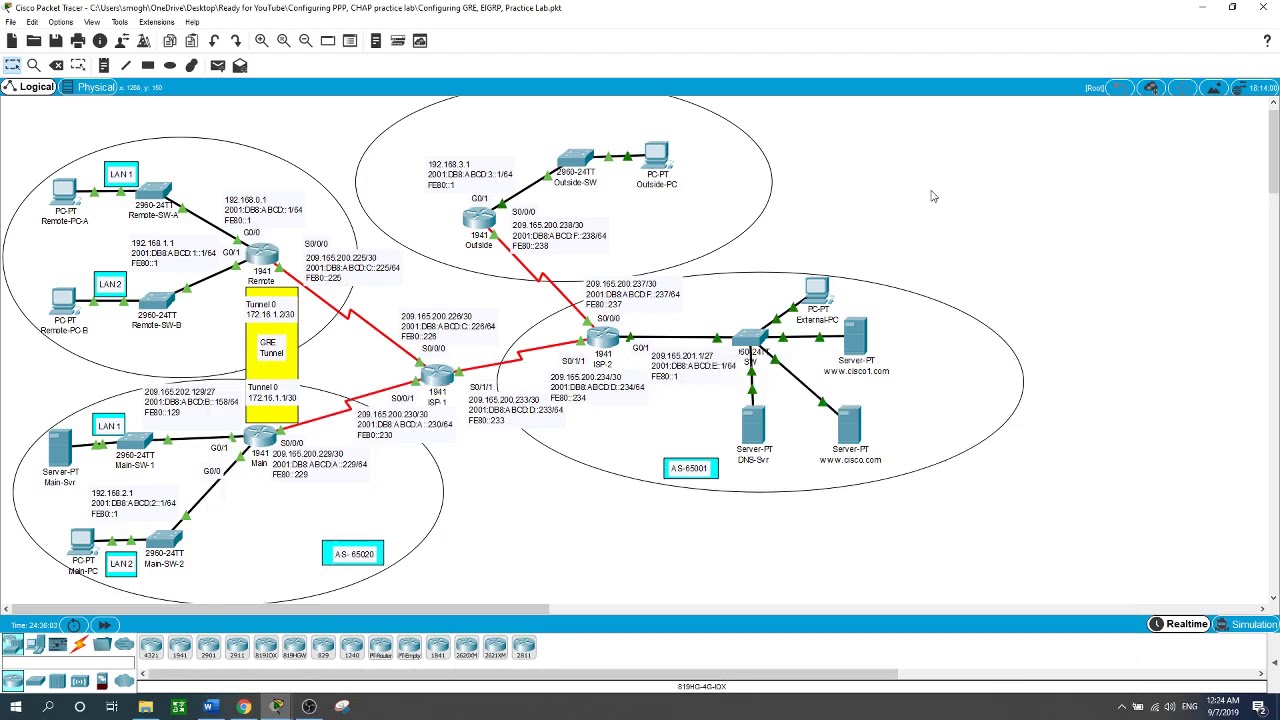The image size is (1280, 720).
Task: Switch to Realtime mode
Action: point(1179,624)
